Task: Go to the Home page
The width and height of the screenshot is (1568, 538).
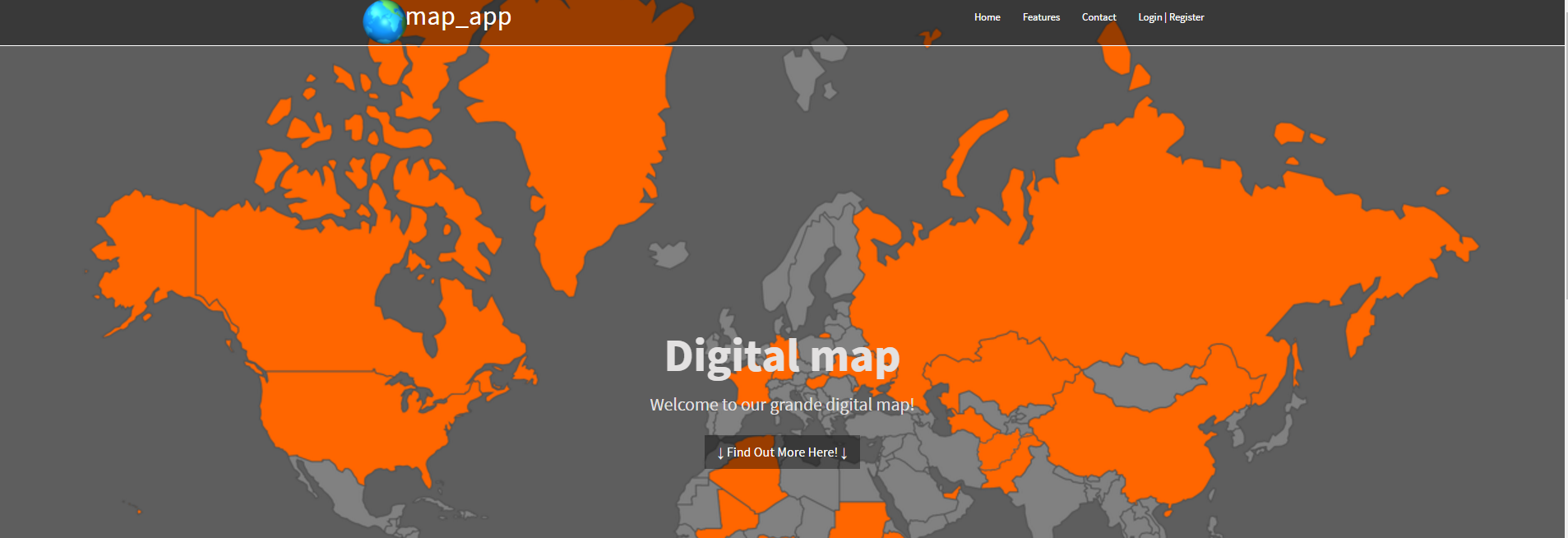Action: click(x=987, y=17)
